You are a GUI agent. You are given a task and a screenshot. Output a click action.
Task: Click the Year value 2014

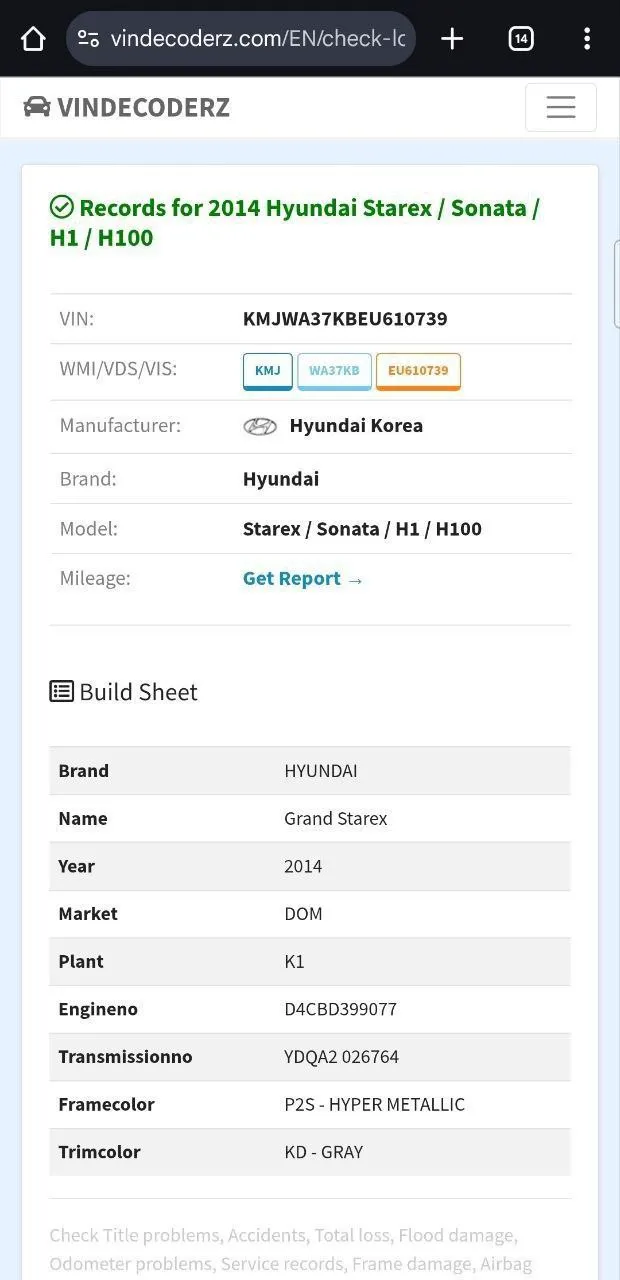(x=303, y=867)
